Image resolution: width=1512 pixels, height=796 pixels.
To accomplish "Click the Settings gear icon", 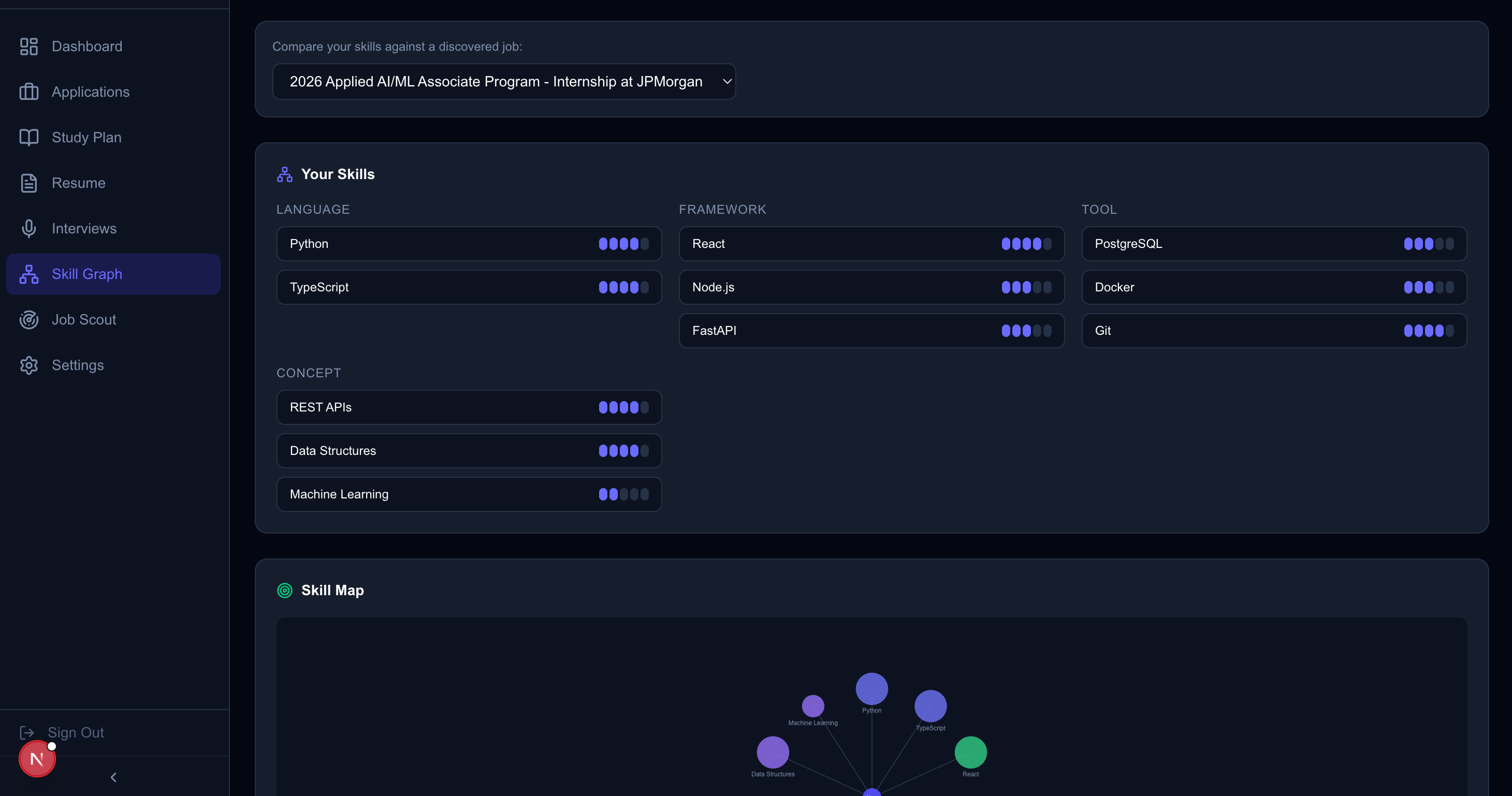I will point(29,365).
